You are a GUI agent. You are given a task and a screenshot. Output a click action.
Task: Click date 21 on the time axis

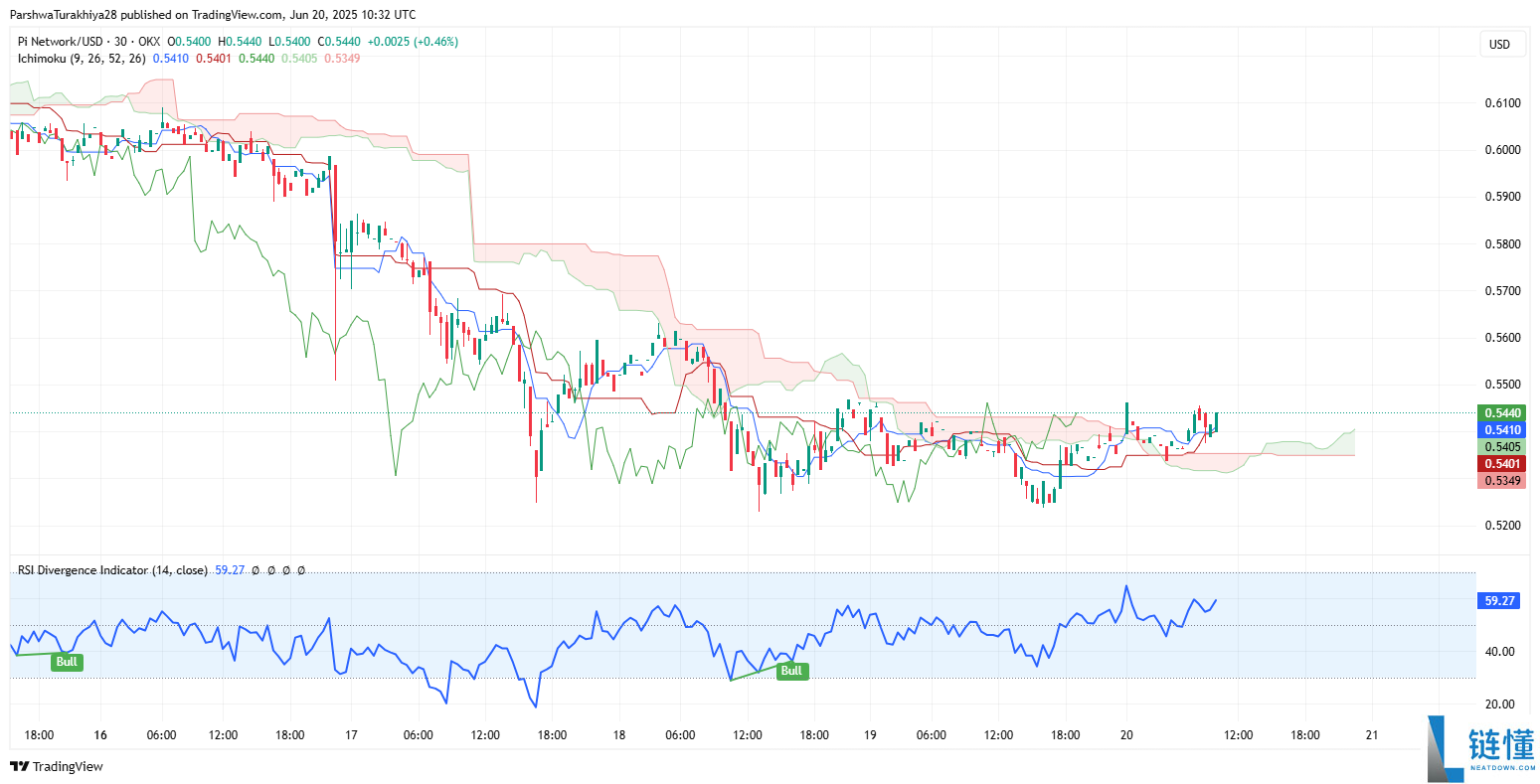(x=1372, y=735)
